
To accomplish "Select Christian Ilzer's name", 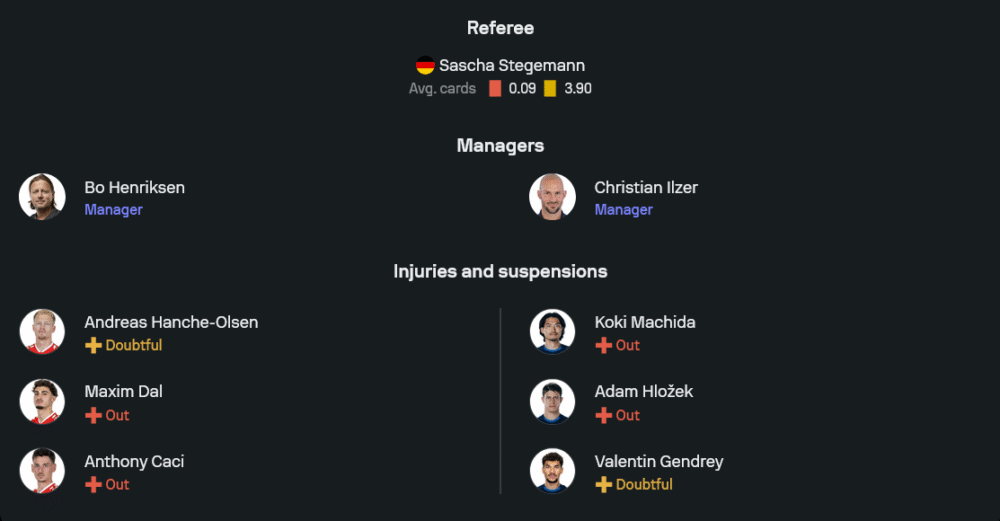I will point(645,188).
